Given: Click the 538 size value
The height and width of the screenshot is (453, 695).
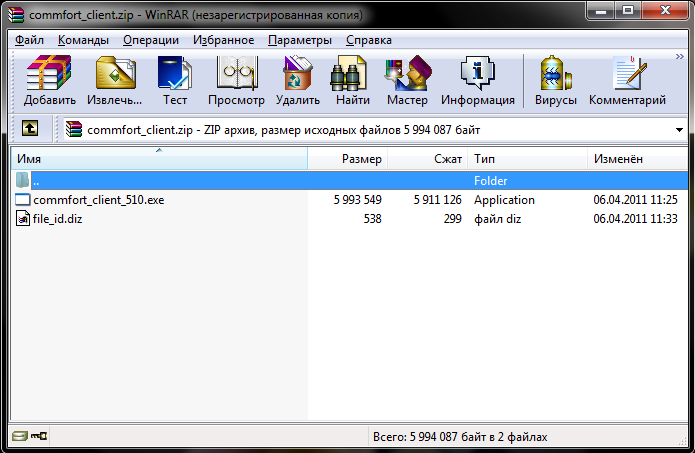Looking at the screenshot, I should pyautogui.click(x=372, y=219).
